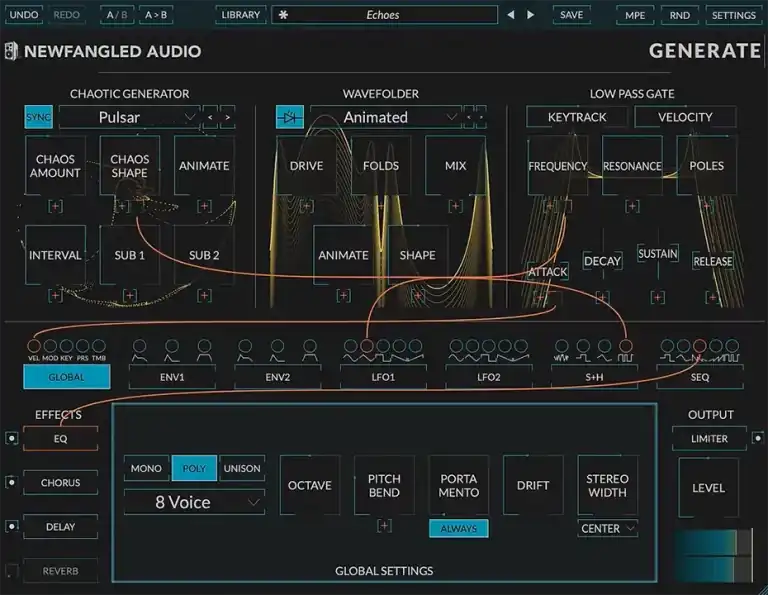Step to previous generator type arrow
The width and height of the screenshot is (768, 595).
click(211, 118)
